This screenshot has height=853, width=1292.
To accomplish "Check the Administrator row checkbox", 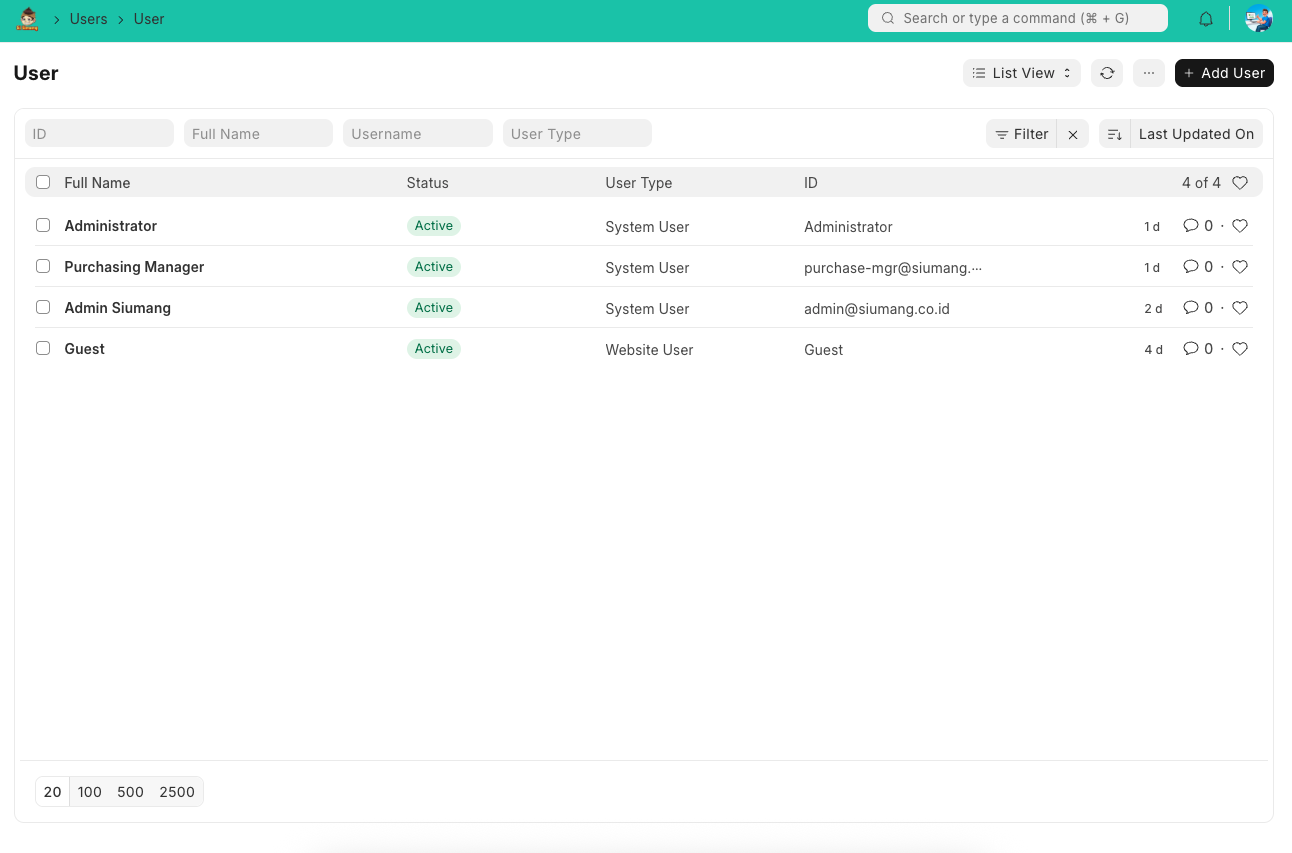I will click(x=43, y=226).
